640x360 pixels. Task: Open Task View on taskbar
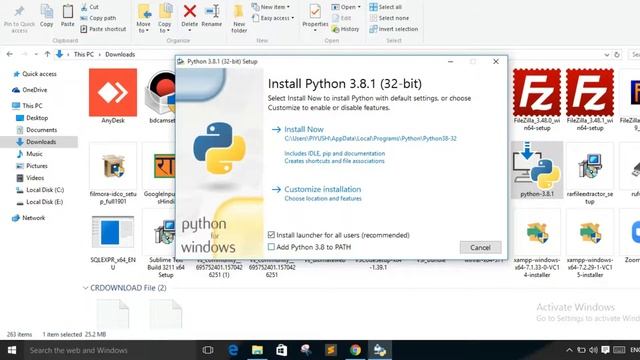[208, 350]
